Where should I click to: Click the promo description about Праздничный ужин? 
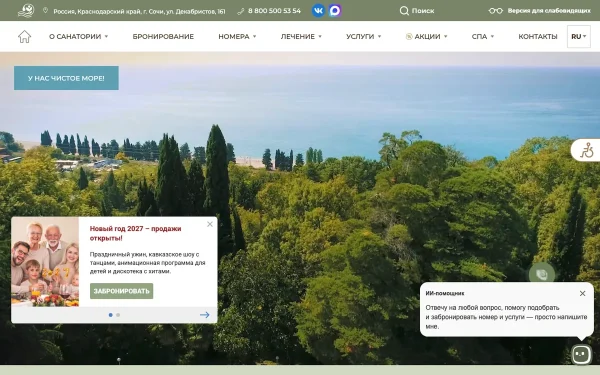(x=147, y=263)
